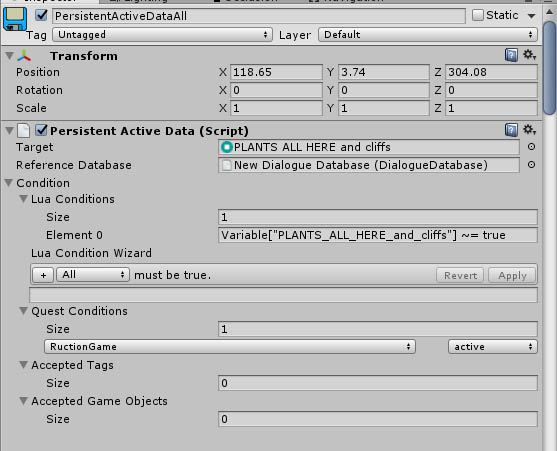Collapse the Quest Conditions section
The height and width of the screenshot is (451, 557).
pyautogui.click(x=23, y=311)
